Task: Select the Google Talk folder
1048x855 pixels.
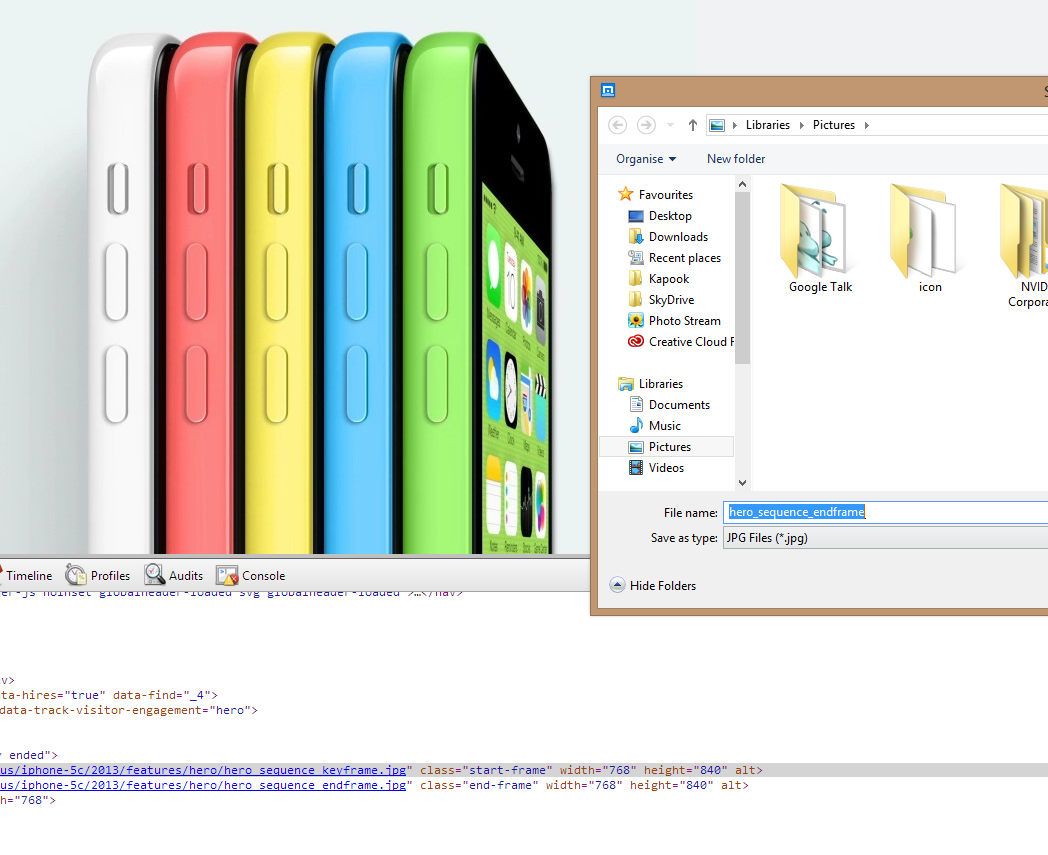Action: tap(819, 239)
